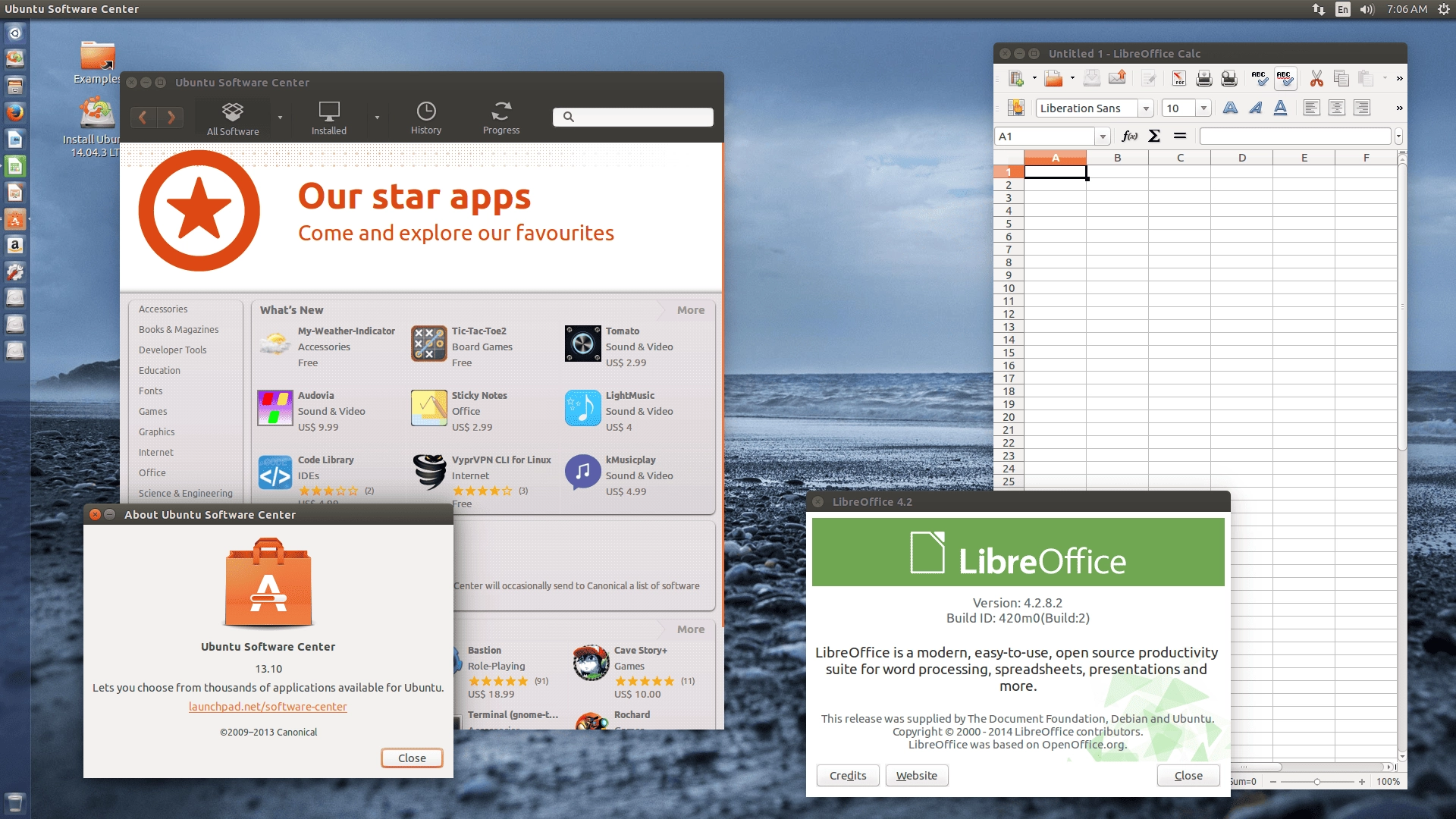Expand the formula input line arrow
Screen dimensions: 1456x819
[x=1398, y=136]
